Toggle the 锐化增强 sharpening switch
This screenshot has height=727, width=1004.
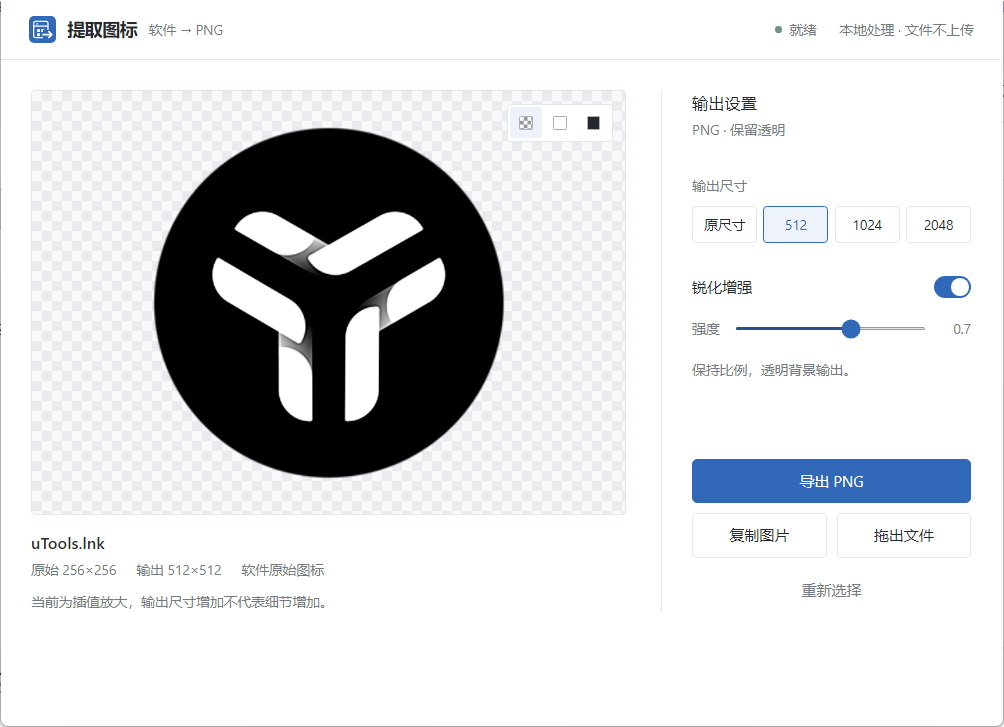pyautogui.click(x=952, y=287)
